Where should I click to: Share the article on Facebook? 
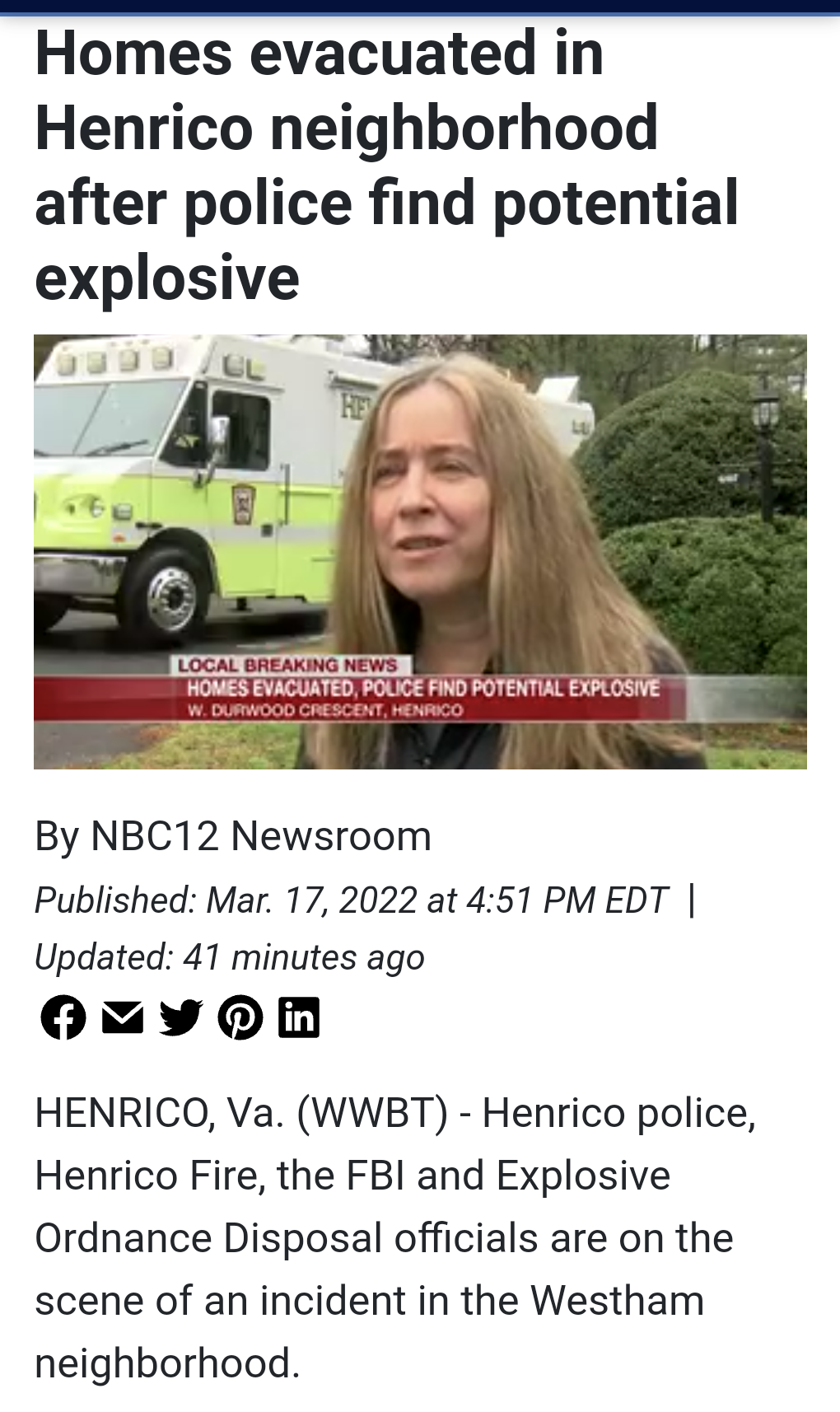click(x=63, y=1017)
